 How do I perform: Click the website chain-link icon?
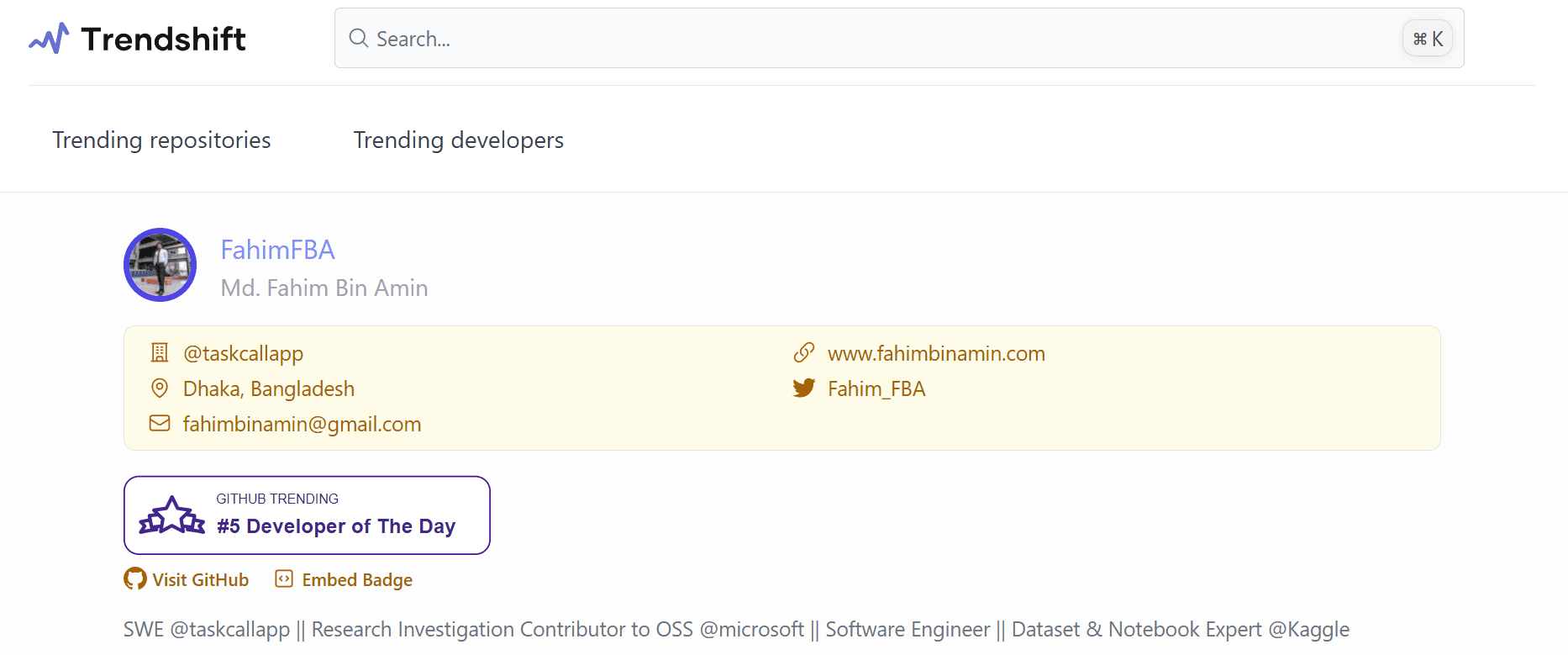tap(804, 352)
